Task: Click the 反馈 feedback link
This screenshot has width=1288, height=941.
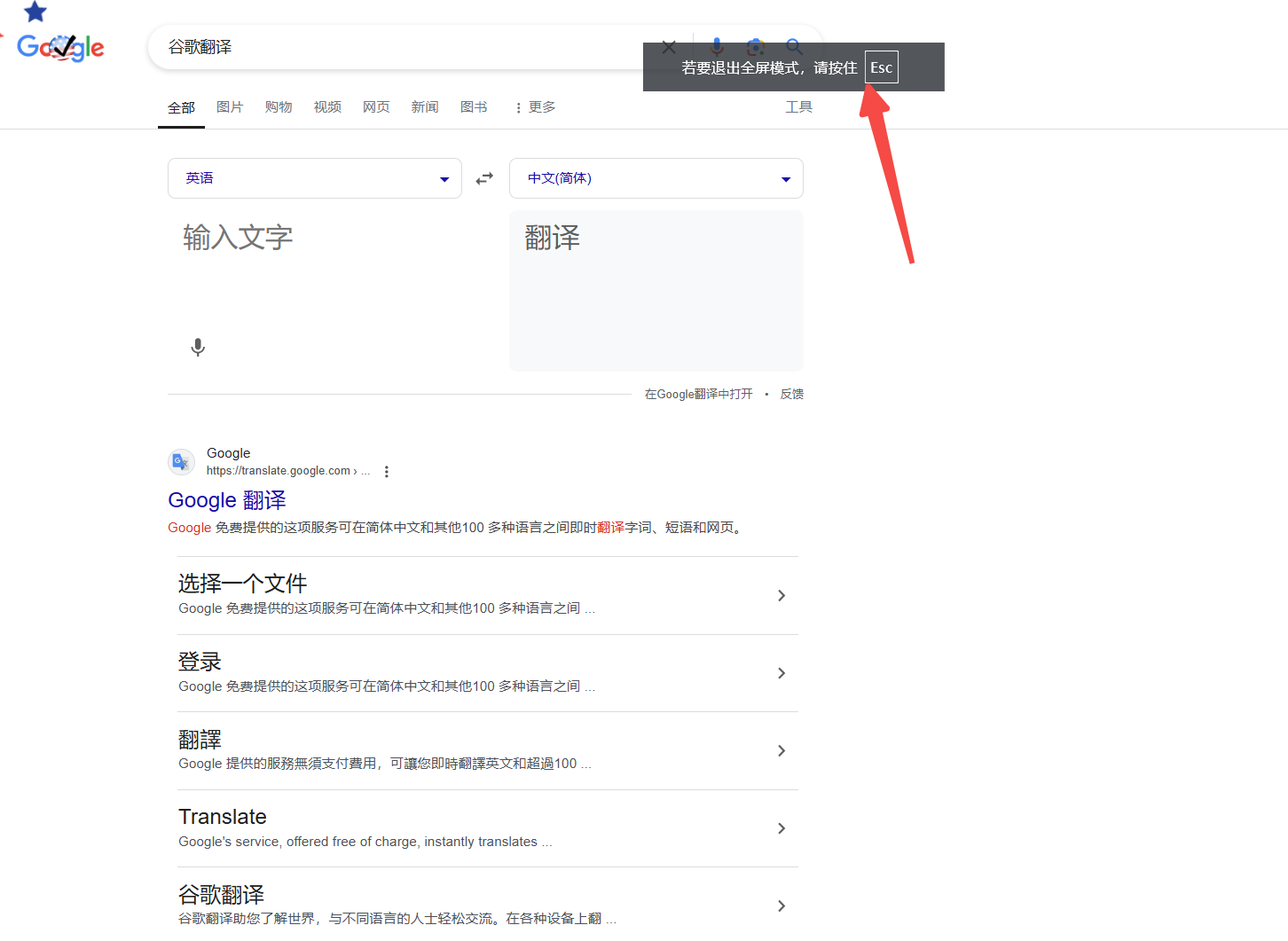Action: coord(792,394)
